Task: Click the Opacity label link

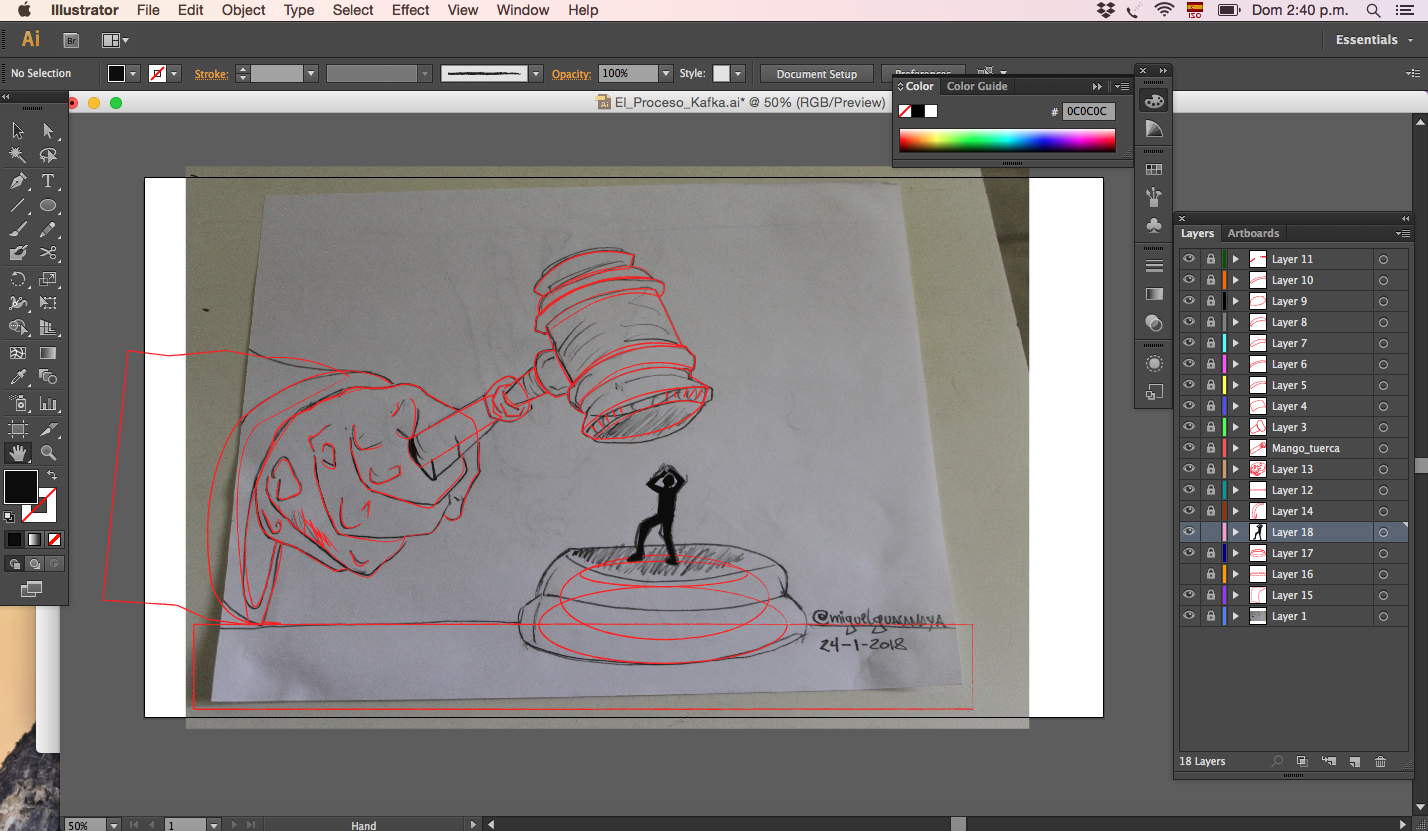Action: coord(572,74)
